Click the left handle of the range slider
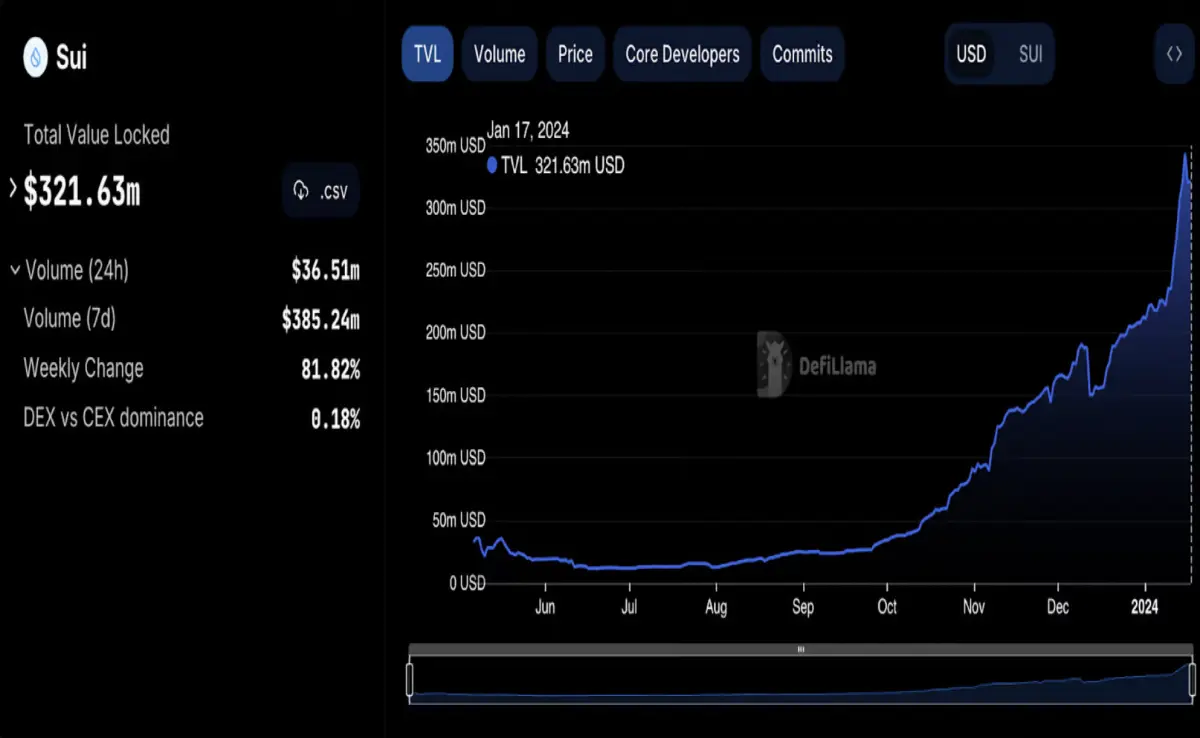The width and height of the screenshot is (1200, 738). click(x=409, y=679)
